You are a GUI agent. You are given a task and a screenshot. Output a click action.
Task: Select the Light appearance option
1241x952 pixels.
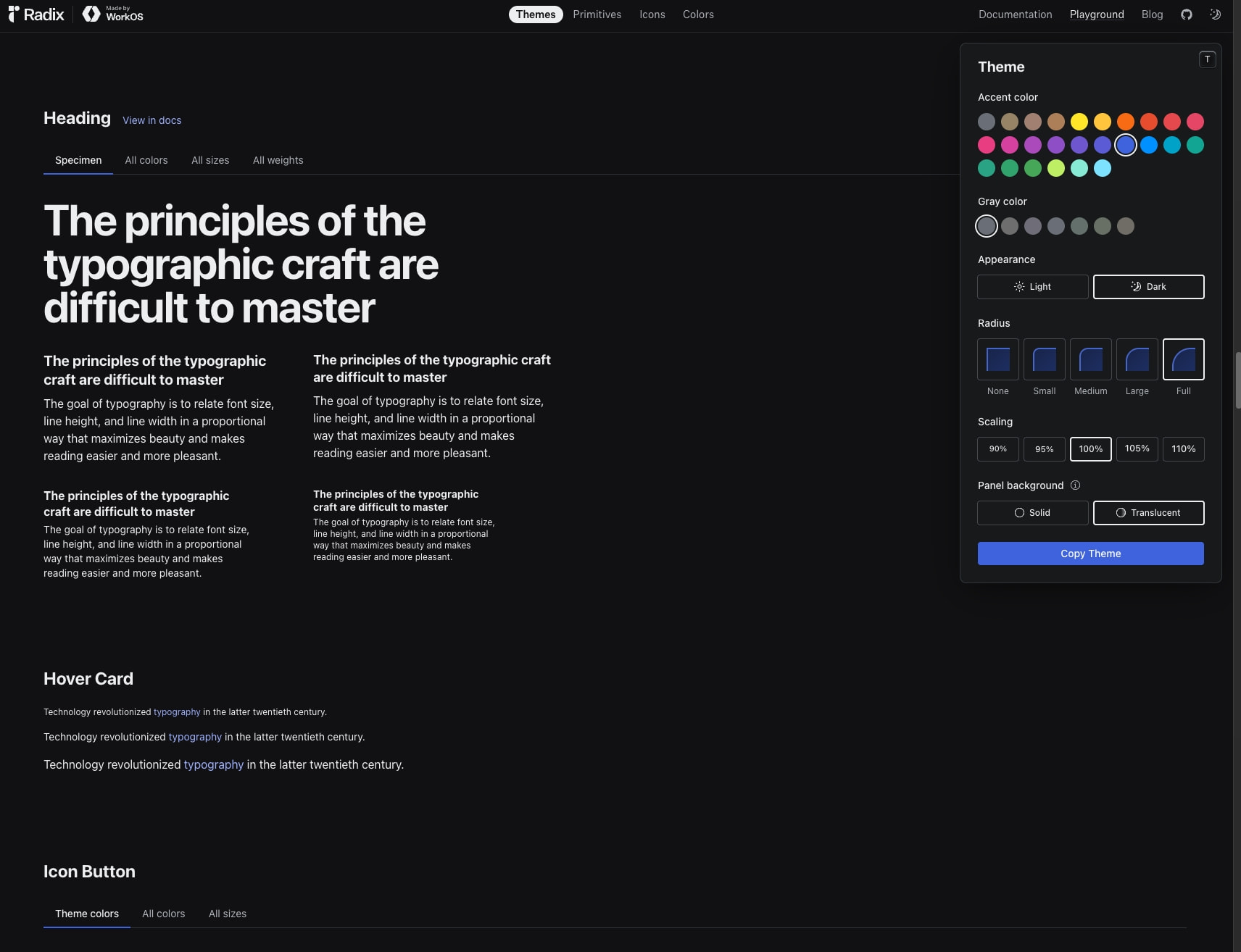pyautogui.click(x=1032, y=287)
